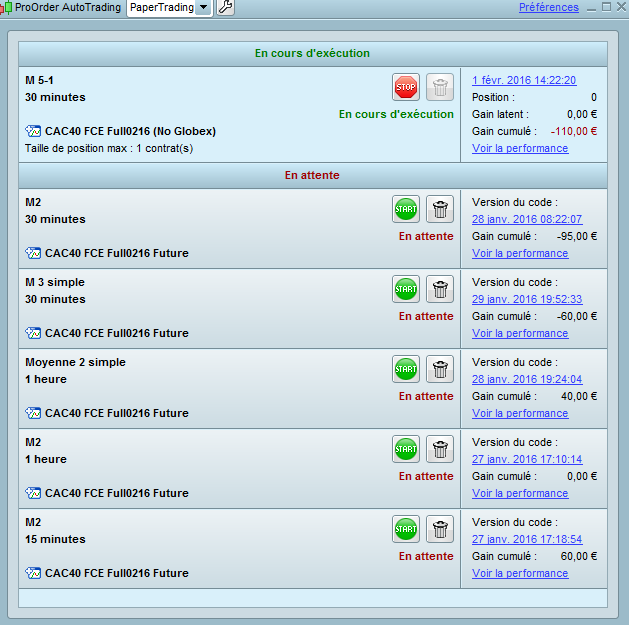Open the Préférences link
The width and height of the screenshot is (629, 625).
pyautogui.click(x=549, y=7)
